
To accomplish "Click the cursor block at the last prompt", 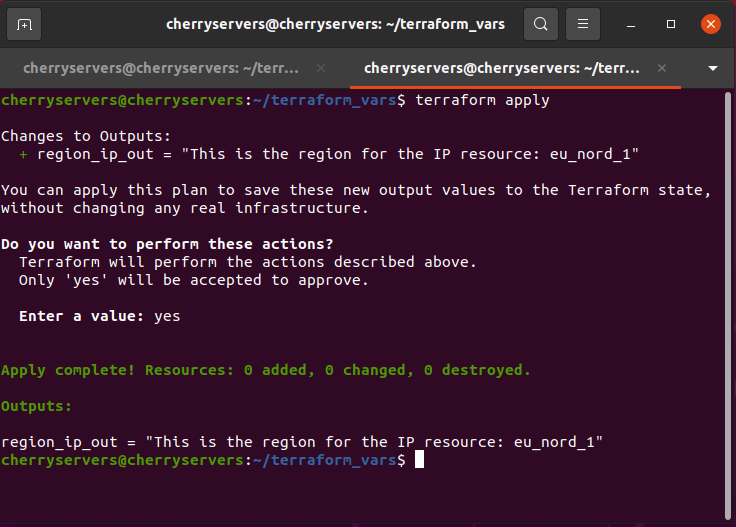I will tap(420, 459).
